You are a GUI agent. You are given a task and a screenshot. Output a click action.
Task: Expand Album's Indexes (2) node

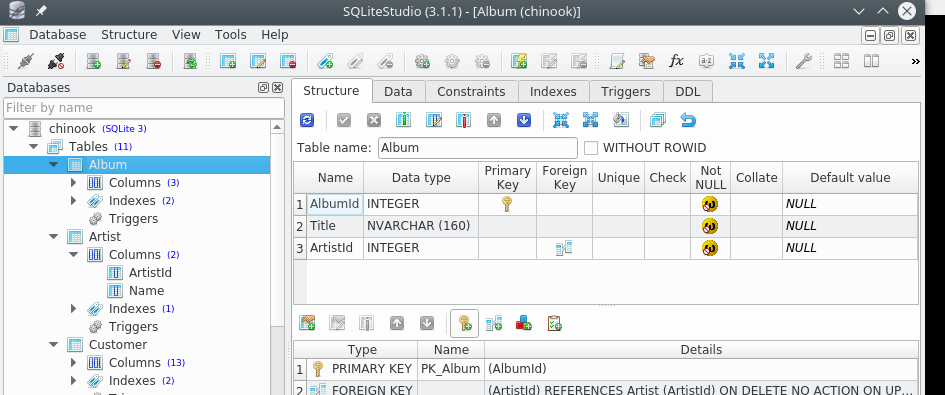pos(74,200)
